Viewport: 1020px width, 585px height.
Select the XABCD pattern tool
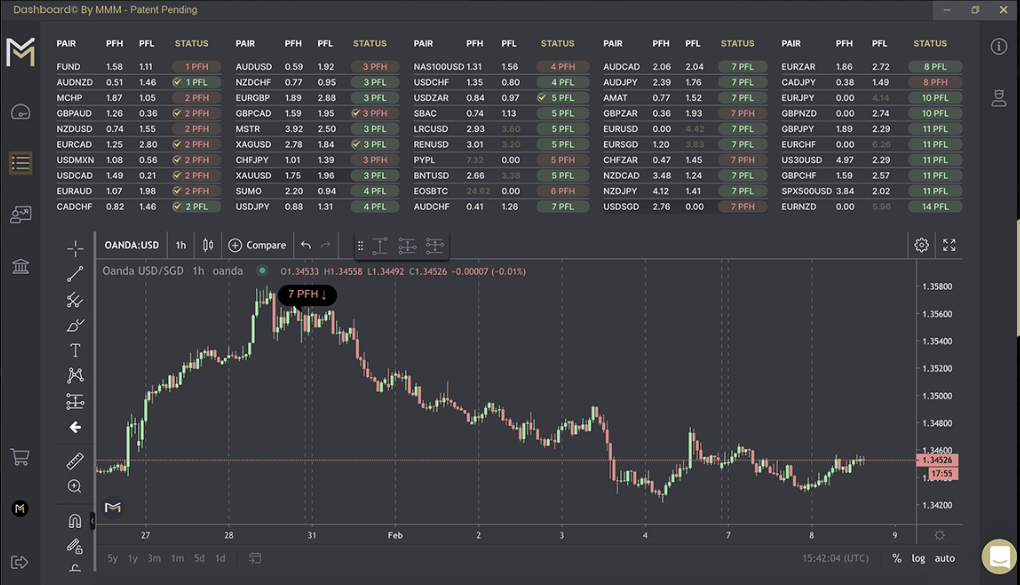point(75,375)
